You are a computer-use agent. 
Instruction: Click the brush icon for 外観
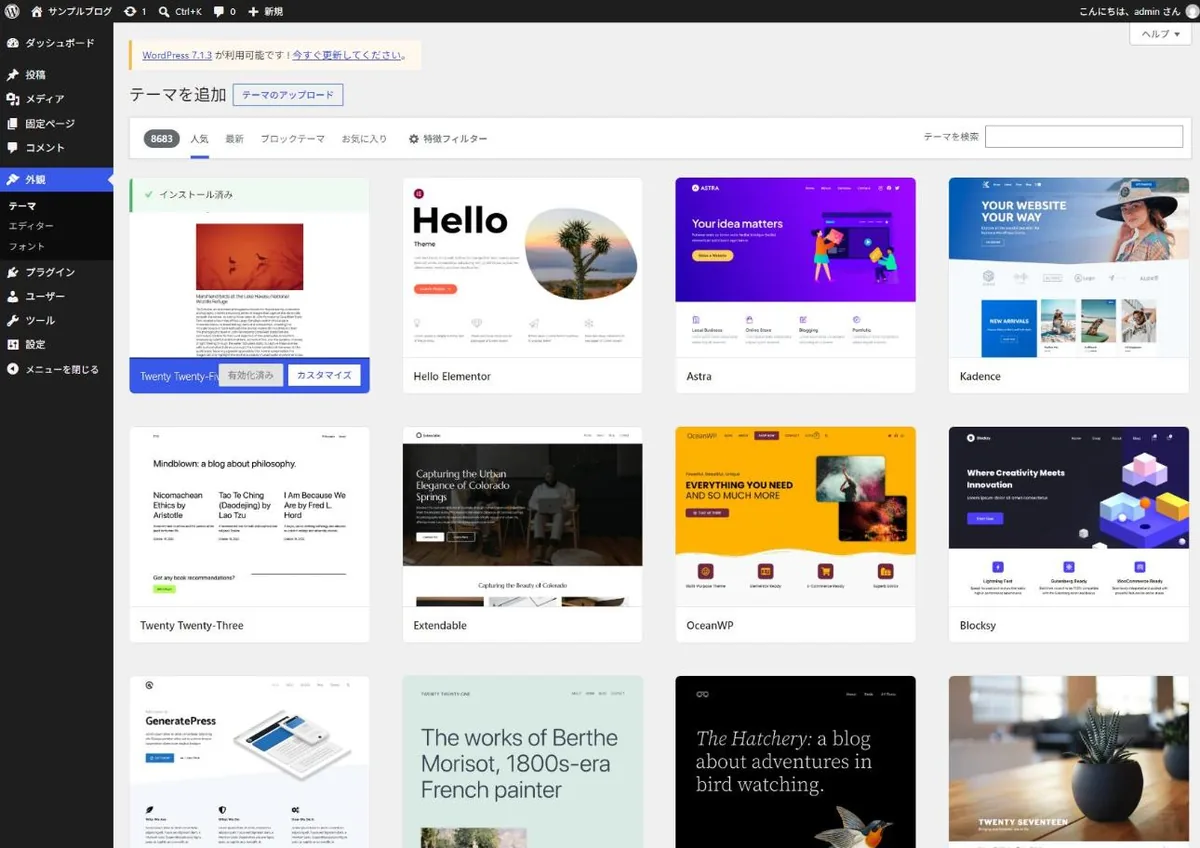pos(13,180)
